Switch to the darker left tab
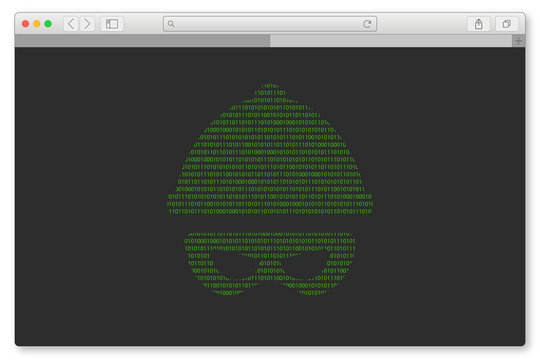This screenshot has height=360, width=540. click(142, 41)
